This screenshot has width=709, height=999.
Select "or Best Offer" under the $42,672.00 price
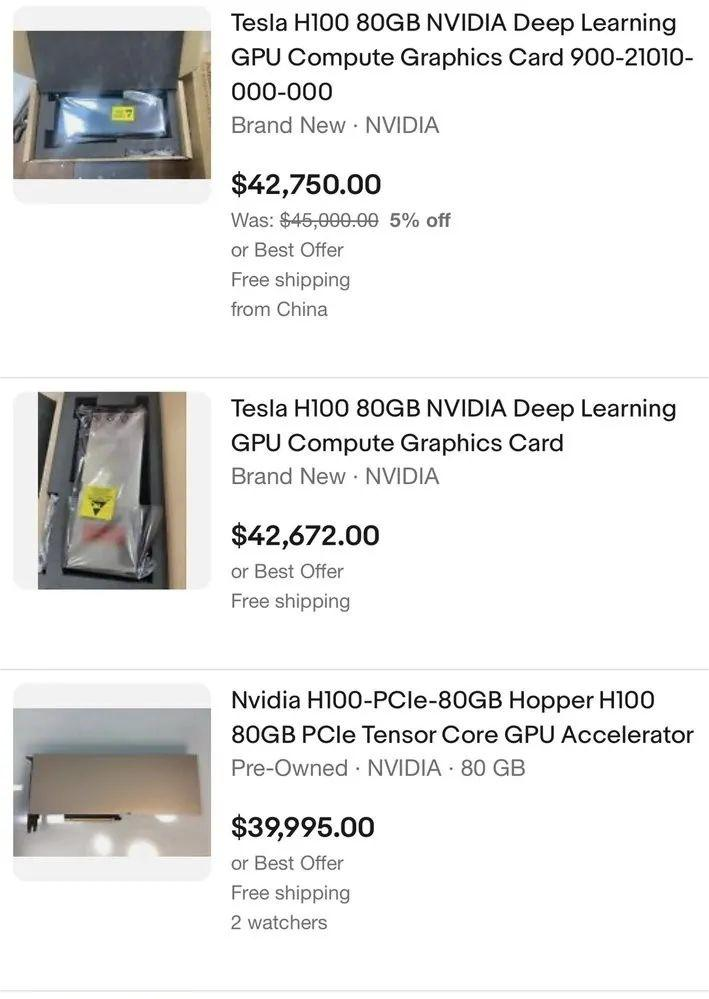click(x=287, y=571)
